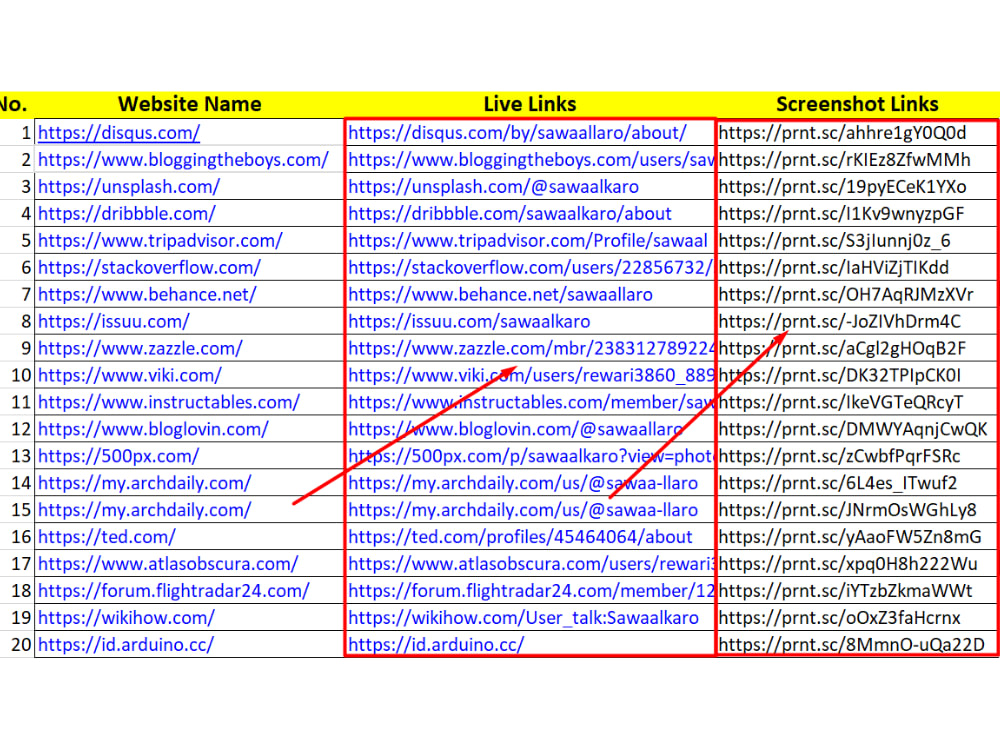This screenshot has height=750, width=1000.
Task: Click the archdaily.com/us/@sawaa-llaro live link in row 14
Action: coord(523,483)
